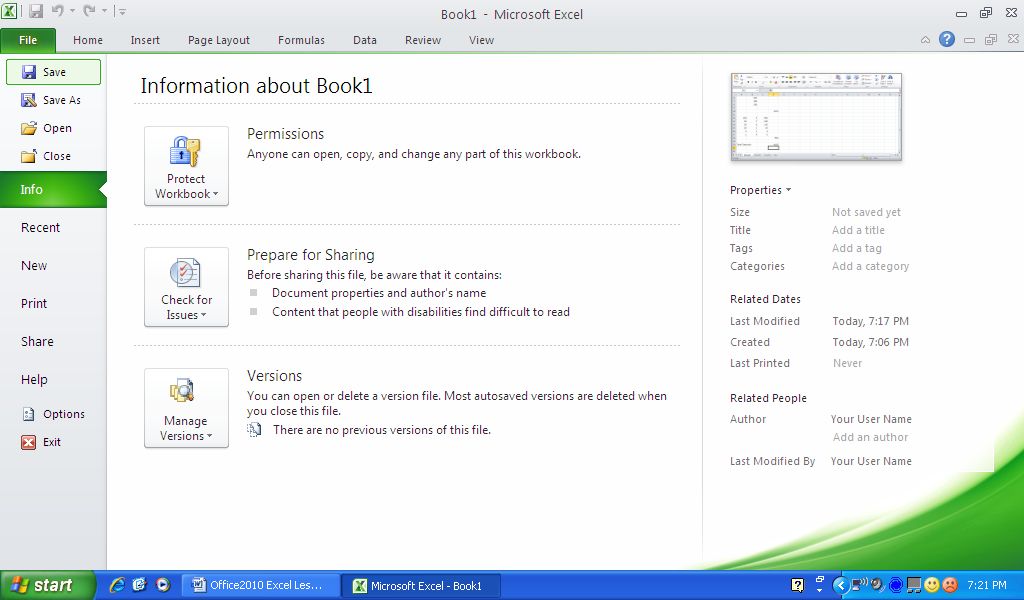Expand the Check for Issues dropdown button
1024x600 pixels.
pyautogui.click(x=186, y=287)
